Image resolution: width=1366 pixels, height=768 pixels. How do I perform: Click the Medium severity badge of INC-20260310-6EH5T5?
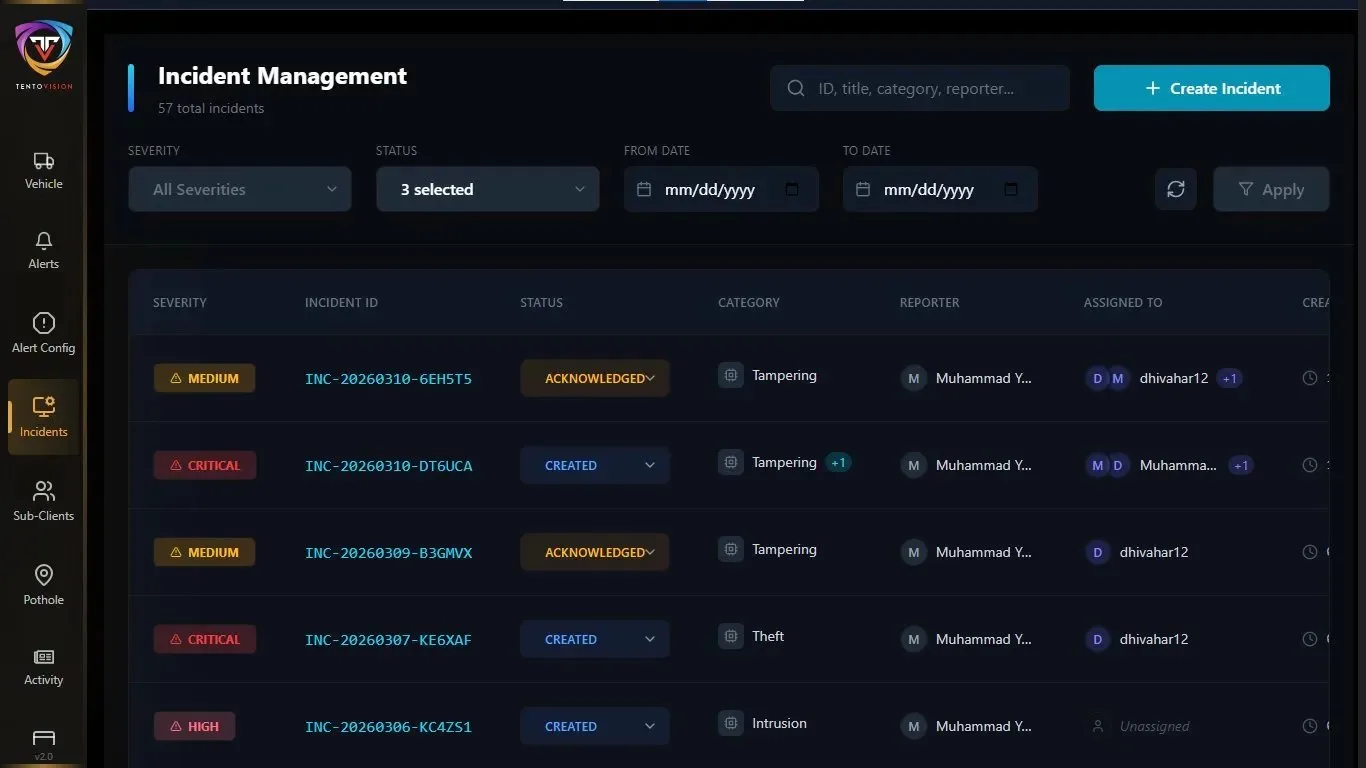pyautogui.click(x=204, y=378)
